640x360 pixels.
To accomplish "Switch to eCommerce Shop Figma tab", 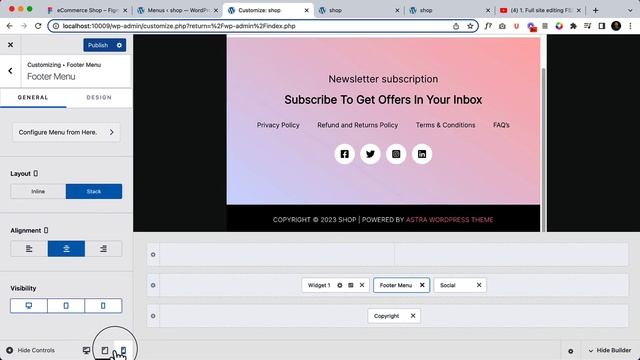I will (x=87, y=10).
